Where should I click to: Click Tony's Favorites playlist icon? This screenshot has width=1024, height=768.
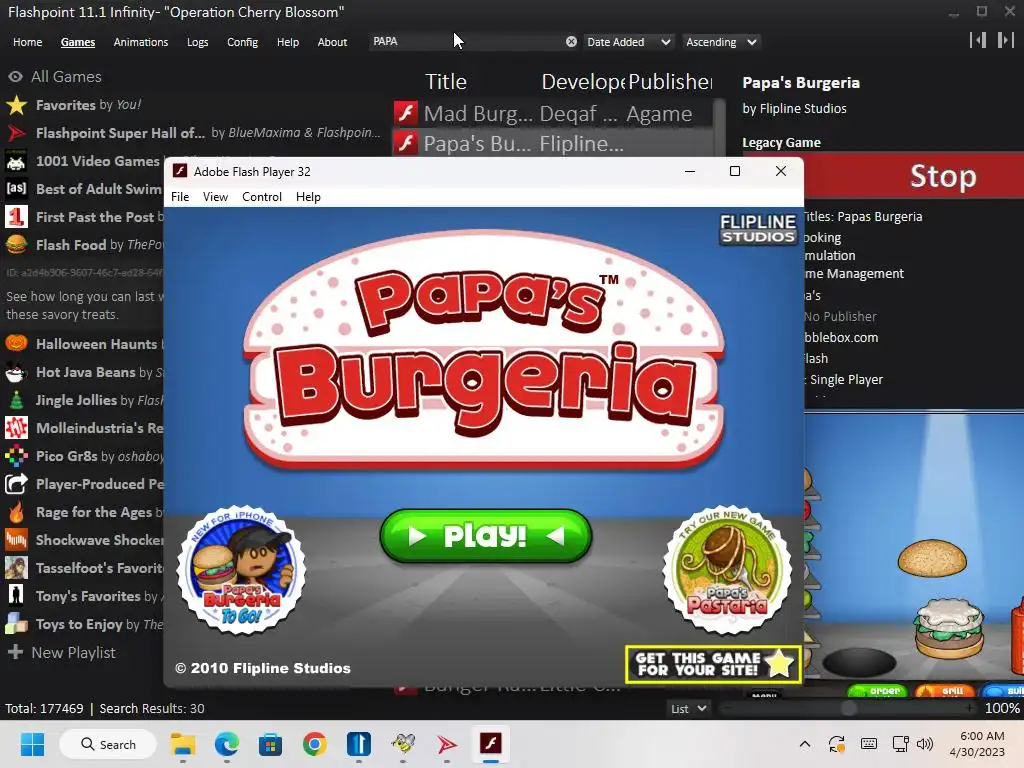(16, 596)
